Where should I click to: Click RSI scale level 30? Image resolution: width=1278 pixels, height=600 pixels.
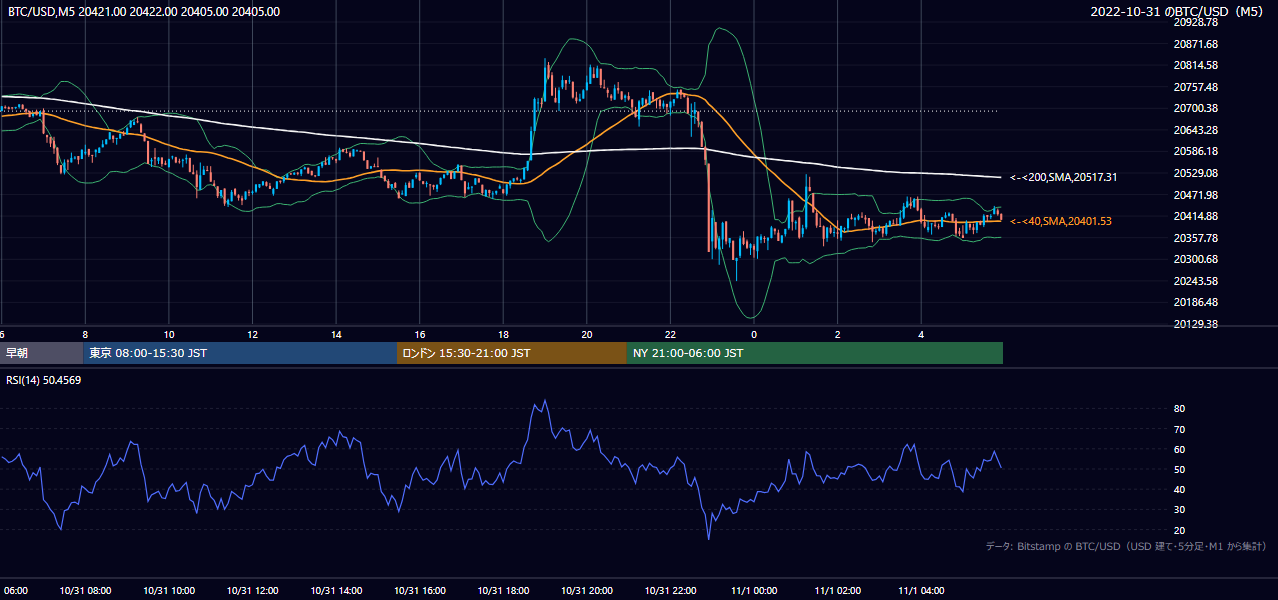pyautogui.click(x=1179, y=510)
